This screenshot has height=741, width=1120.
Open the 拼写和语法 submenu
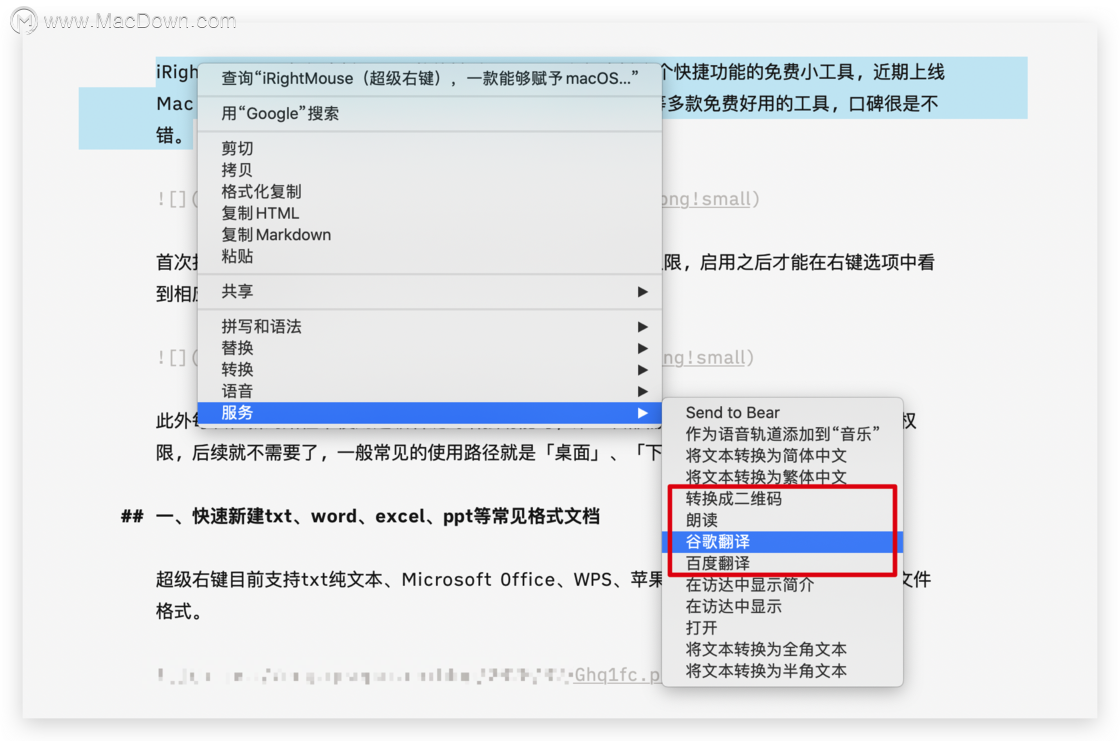(x=429, y=327)
